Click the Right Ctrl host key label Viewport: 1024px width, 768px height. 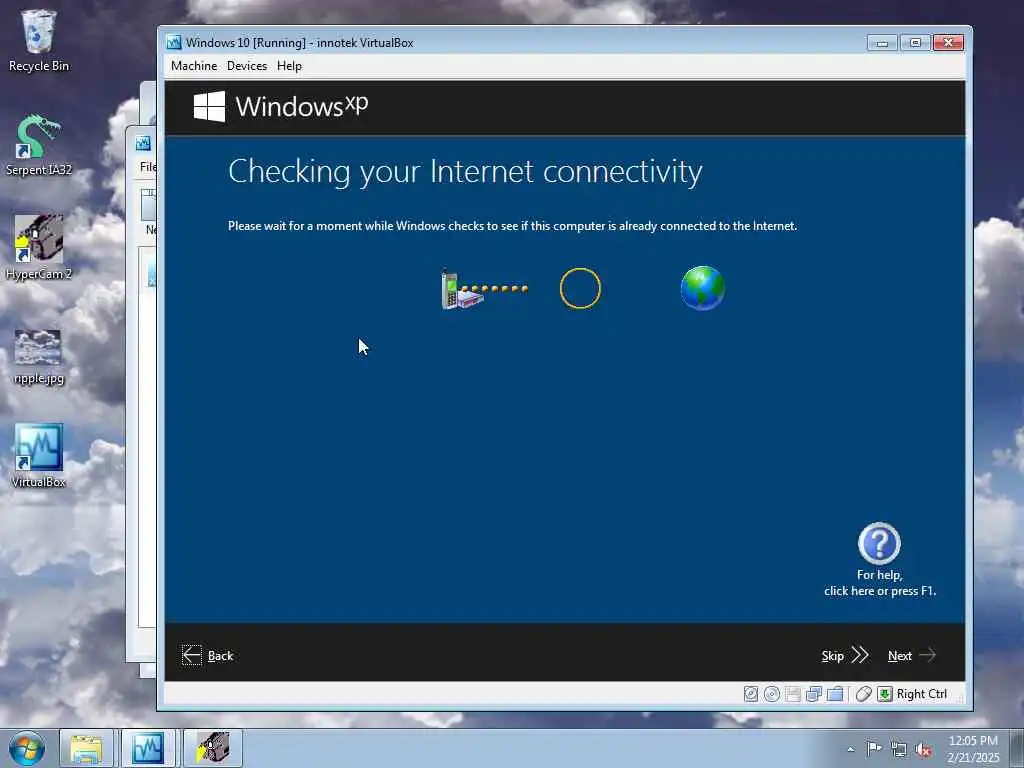921,694
